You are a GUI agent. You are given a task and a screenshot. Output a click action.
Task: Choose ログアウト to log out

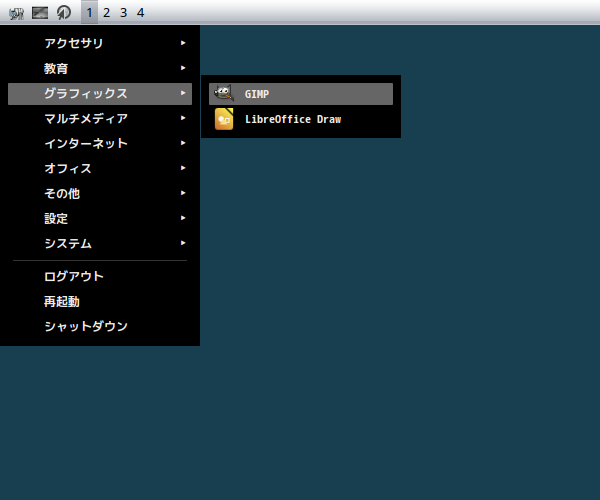click(100, 276)
